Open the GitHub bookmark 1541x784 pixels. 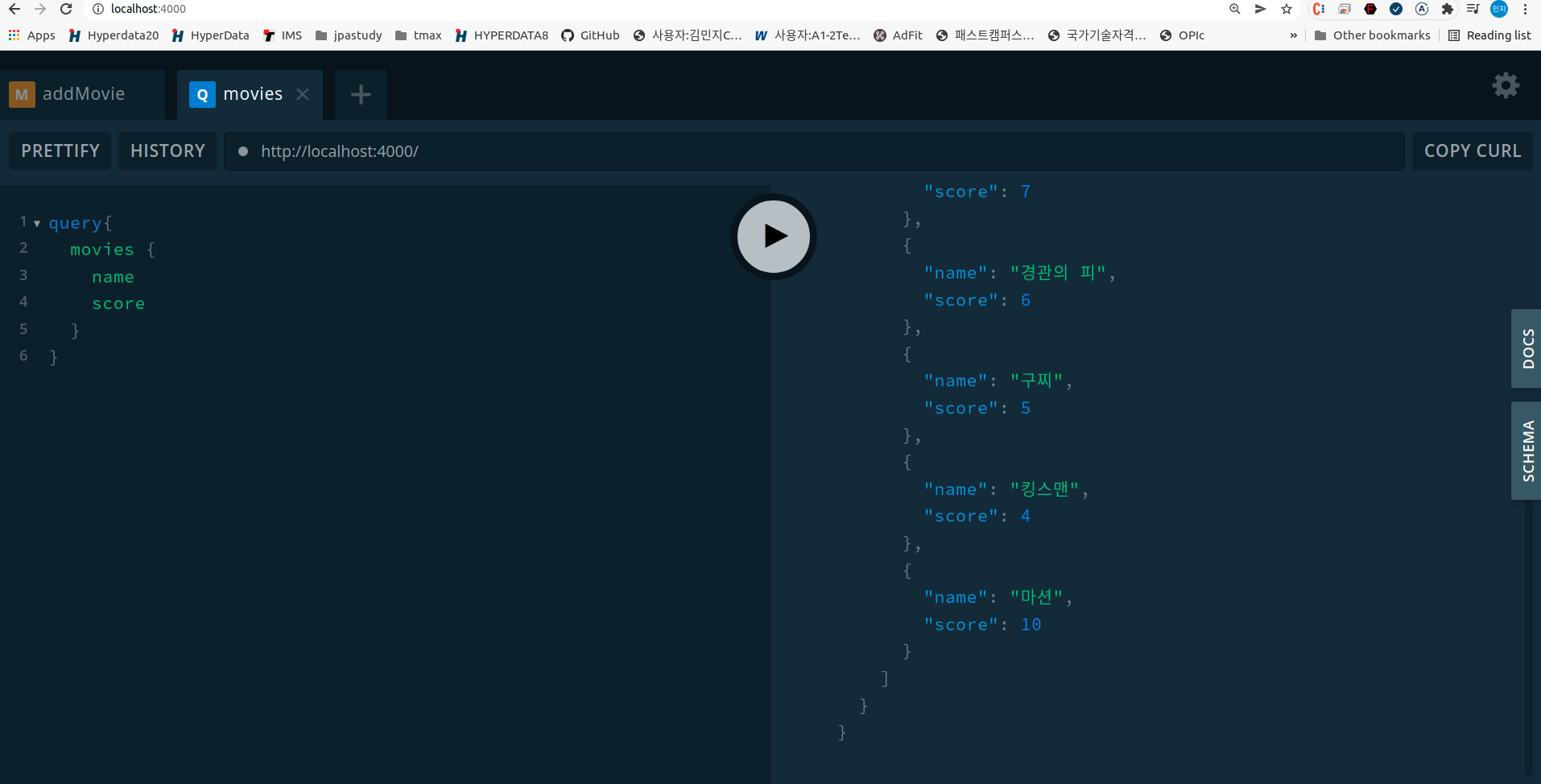[590, 35]
